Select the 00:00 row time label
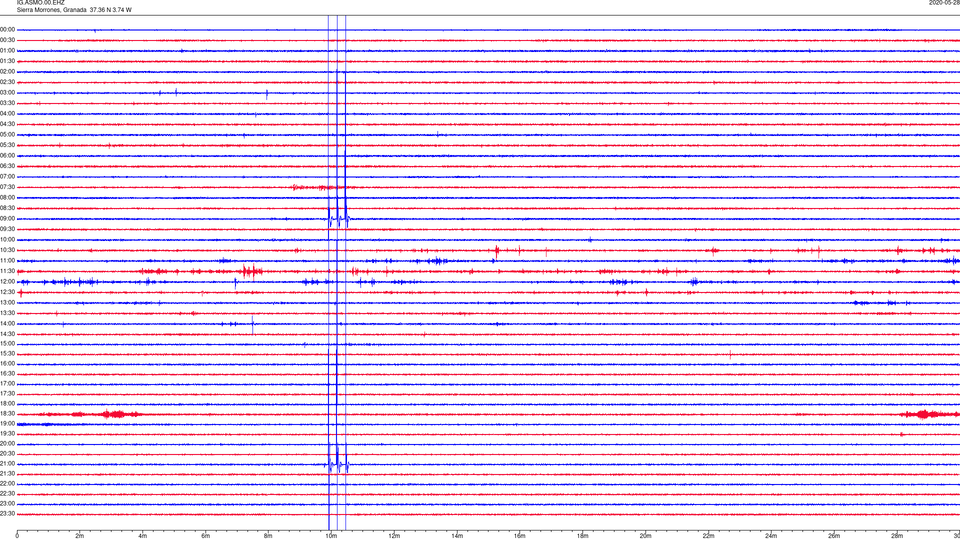 point(7,29)
